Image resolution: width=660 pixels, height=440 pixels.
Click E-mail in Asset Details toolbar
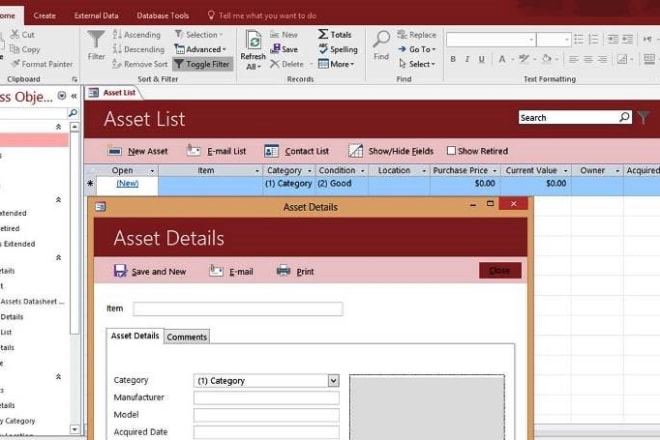231,272
